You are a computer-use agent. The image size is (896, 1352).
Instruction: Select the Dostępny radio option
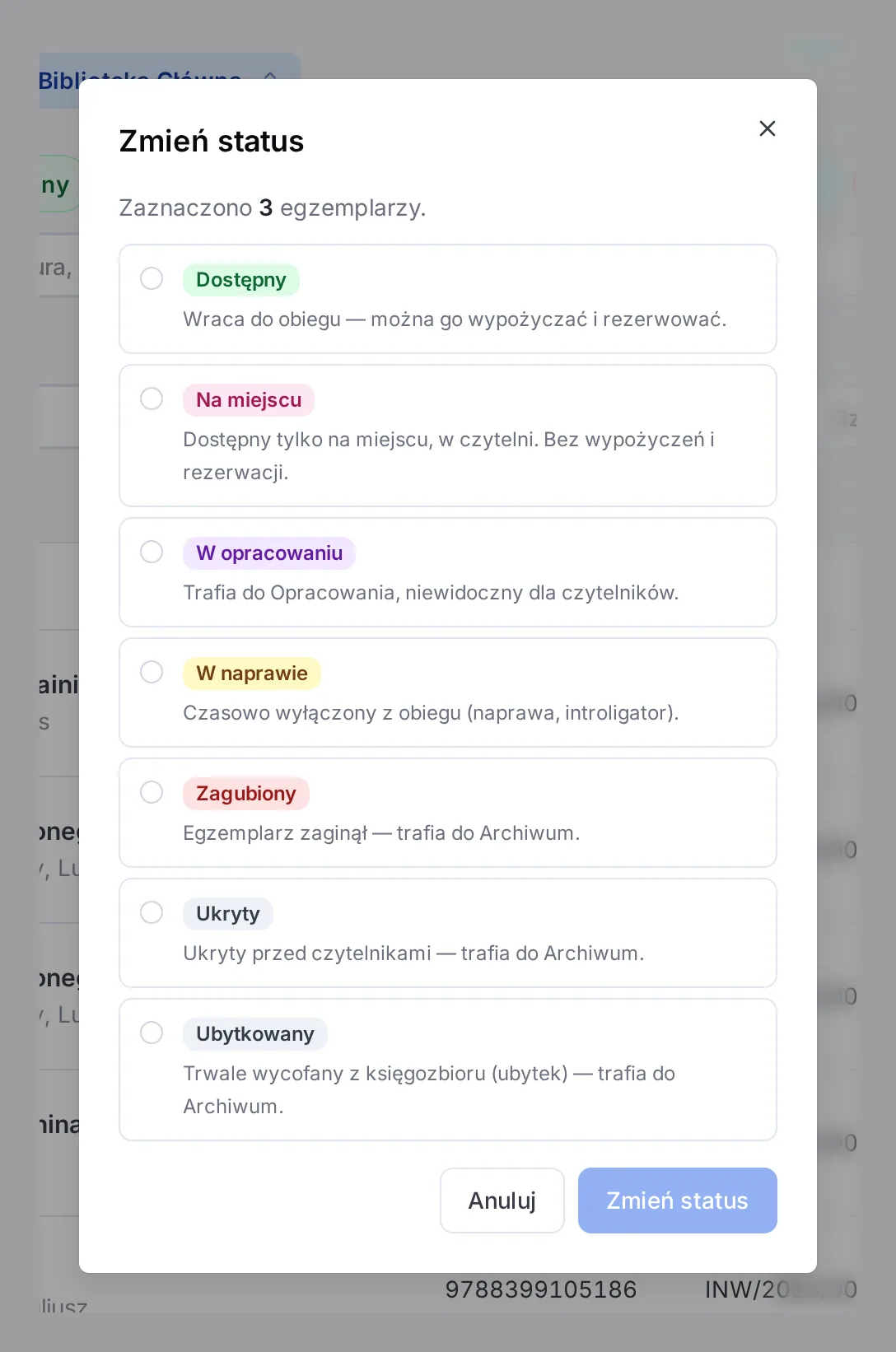(152, 278)
